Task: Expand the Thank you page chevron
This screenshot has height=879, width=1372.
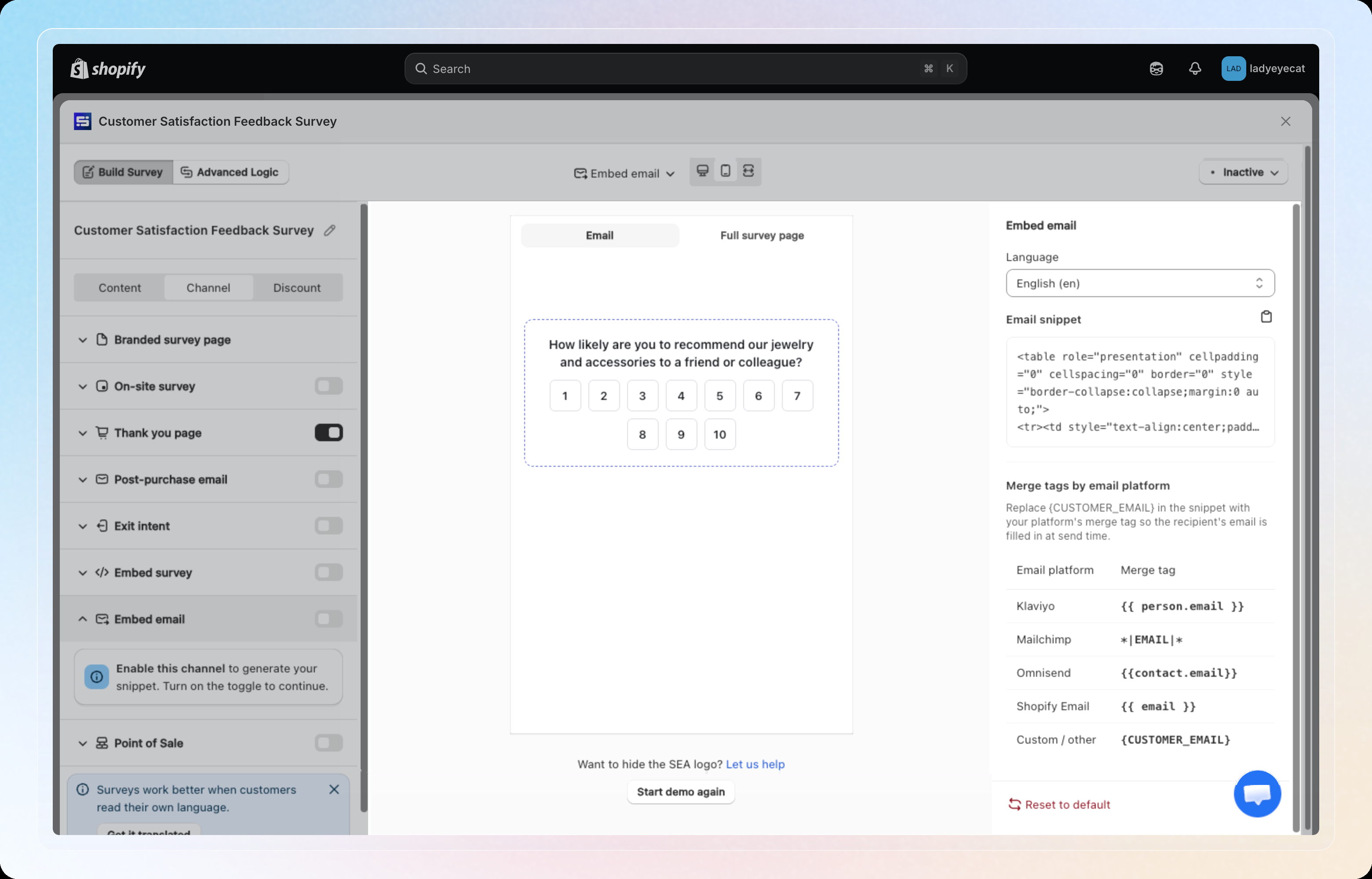Action: [83, 433]
